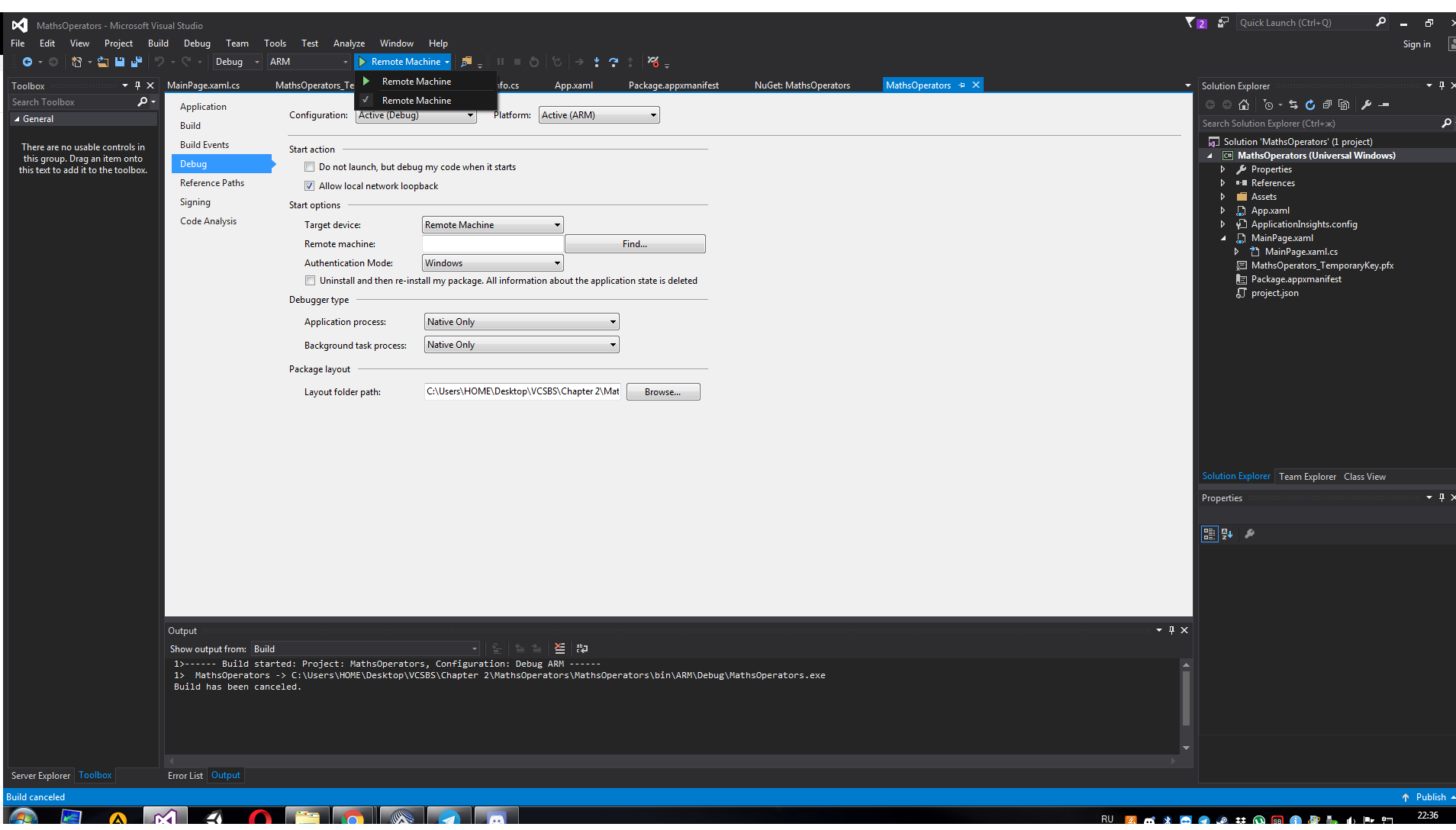Switch to the Package.appxmanifest tab

tap(673, 85)
